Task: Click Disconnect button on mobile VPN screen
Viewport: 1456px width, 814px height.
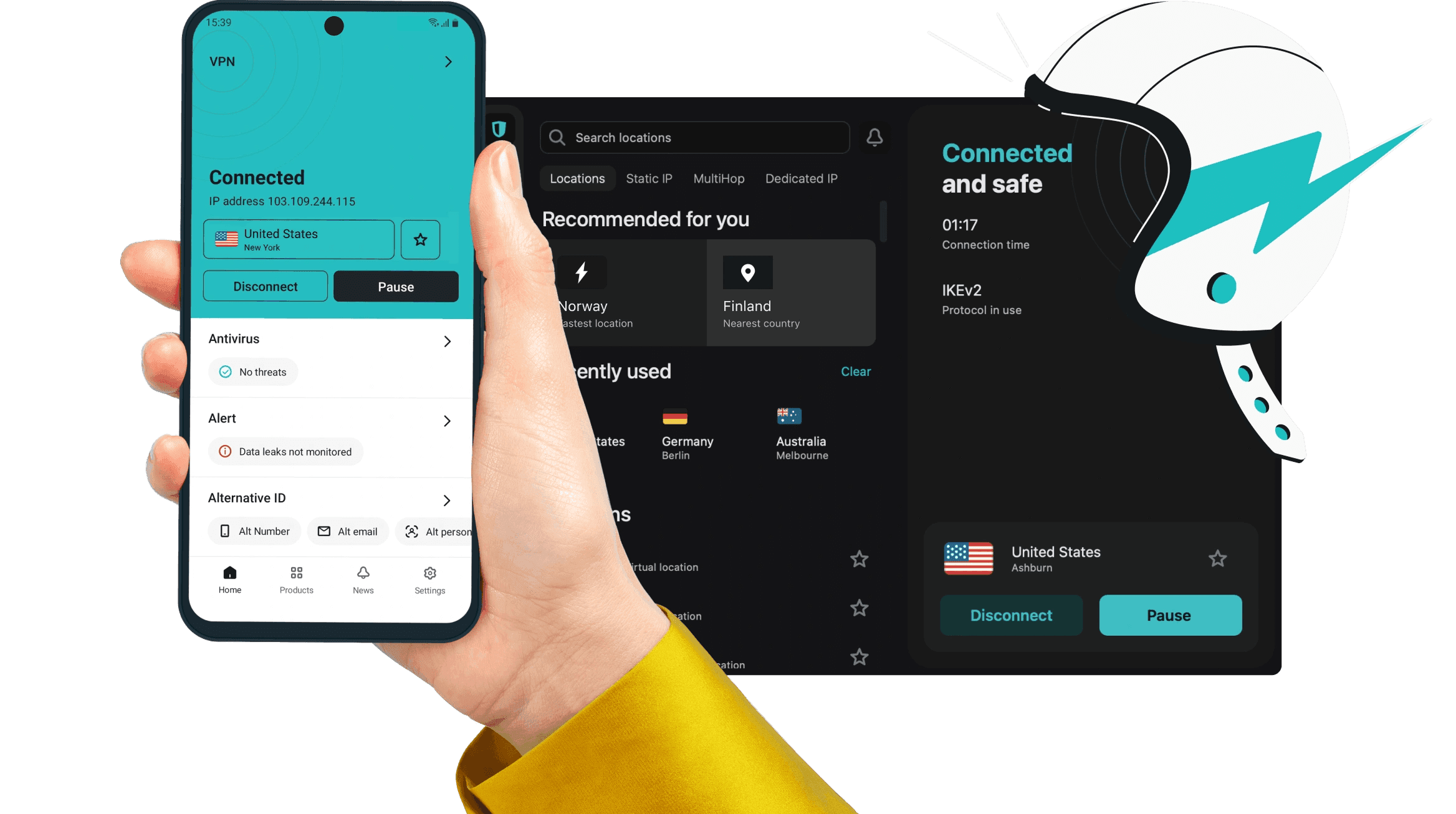Action: 266,287
